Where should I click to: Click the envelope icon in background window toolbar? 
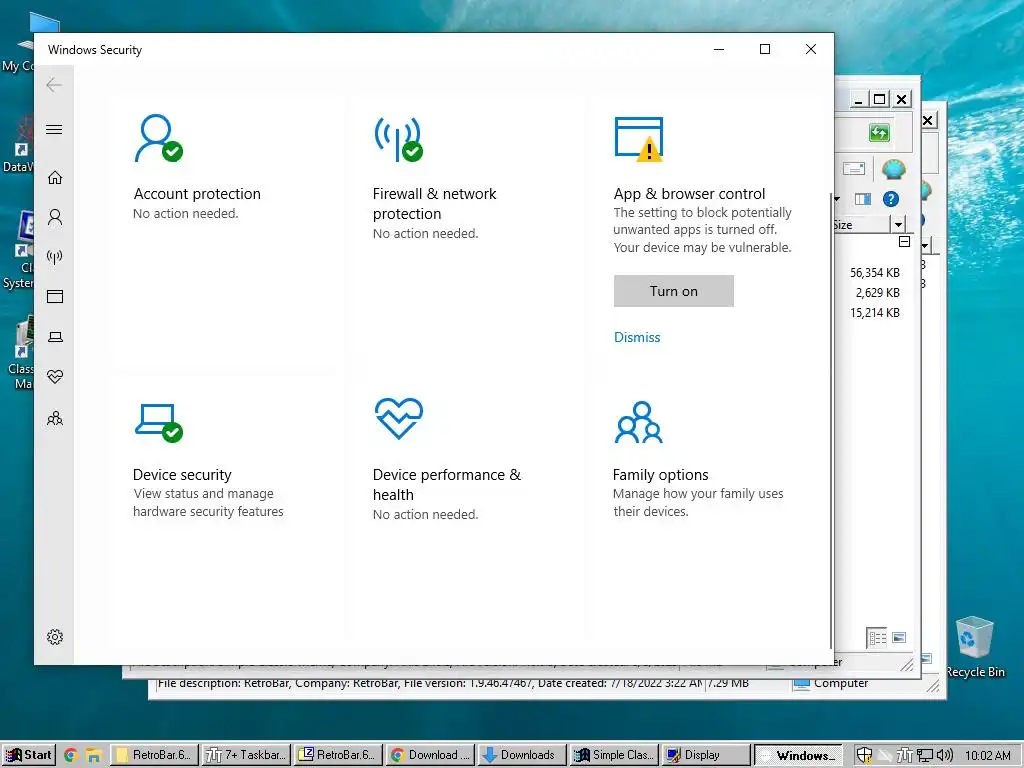(854, 169)
